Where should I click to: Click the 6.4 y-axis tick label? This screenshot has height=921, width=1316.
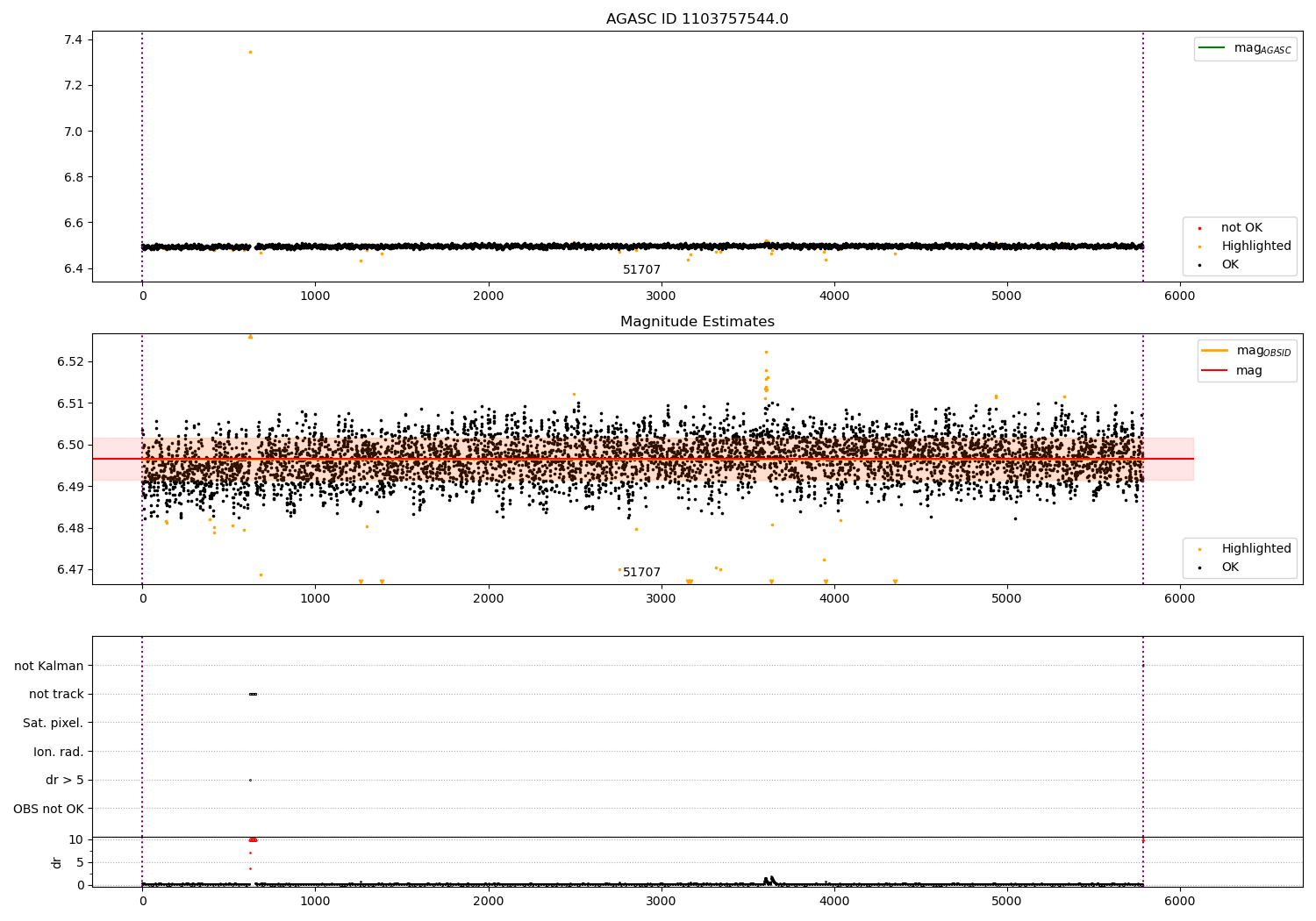tap(73, 268)
